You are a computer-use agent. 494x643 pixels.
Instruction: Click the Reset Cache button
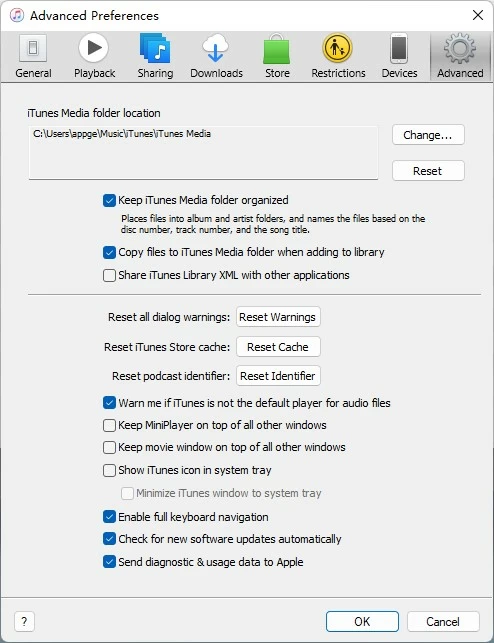(x=278, y=347)
